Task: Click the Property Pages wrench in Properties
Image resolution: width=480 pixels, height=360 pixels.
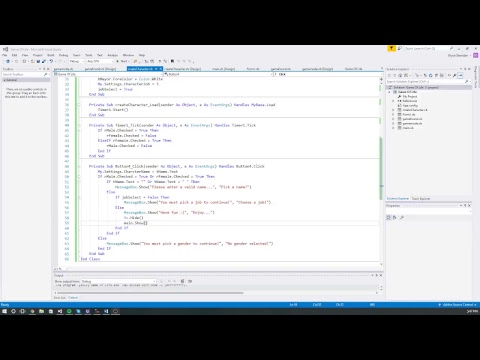Action: tap(402, 218)
